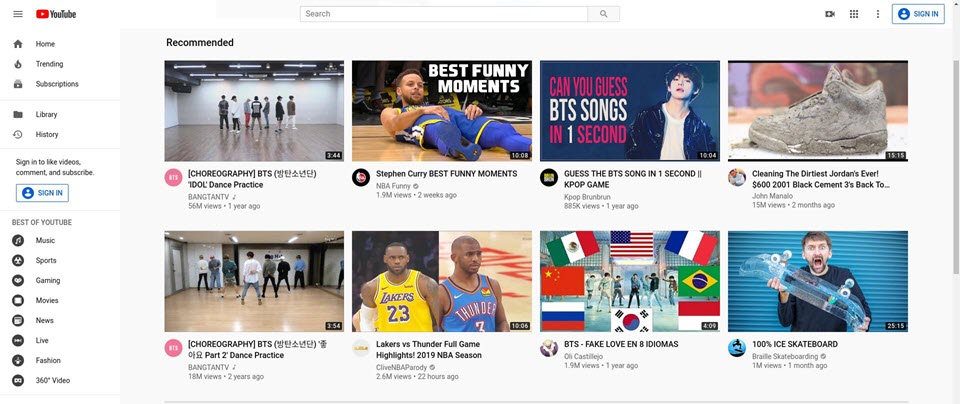The height and width of the screenshot is (404, 960).
Task: Click '2.6M views • 22 hours ago' text
Action: 417,376
